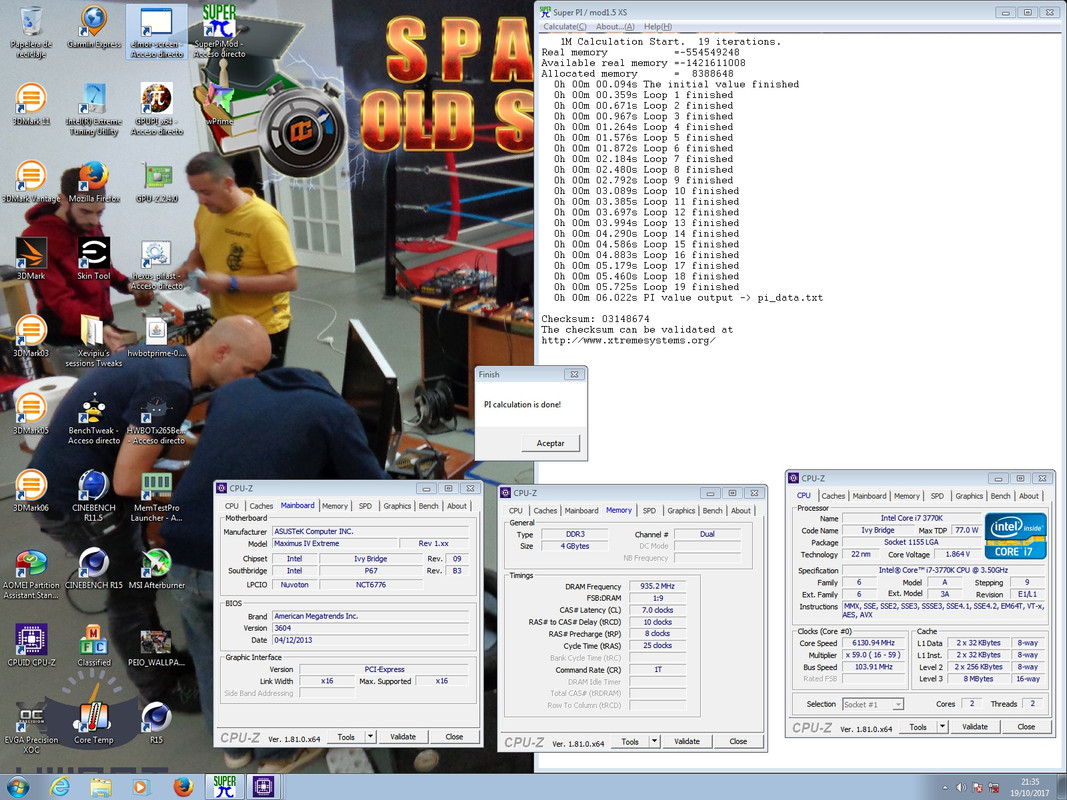Launch CINEBENCH R15 desktop icon

(x=94, y=568)
